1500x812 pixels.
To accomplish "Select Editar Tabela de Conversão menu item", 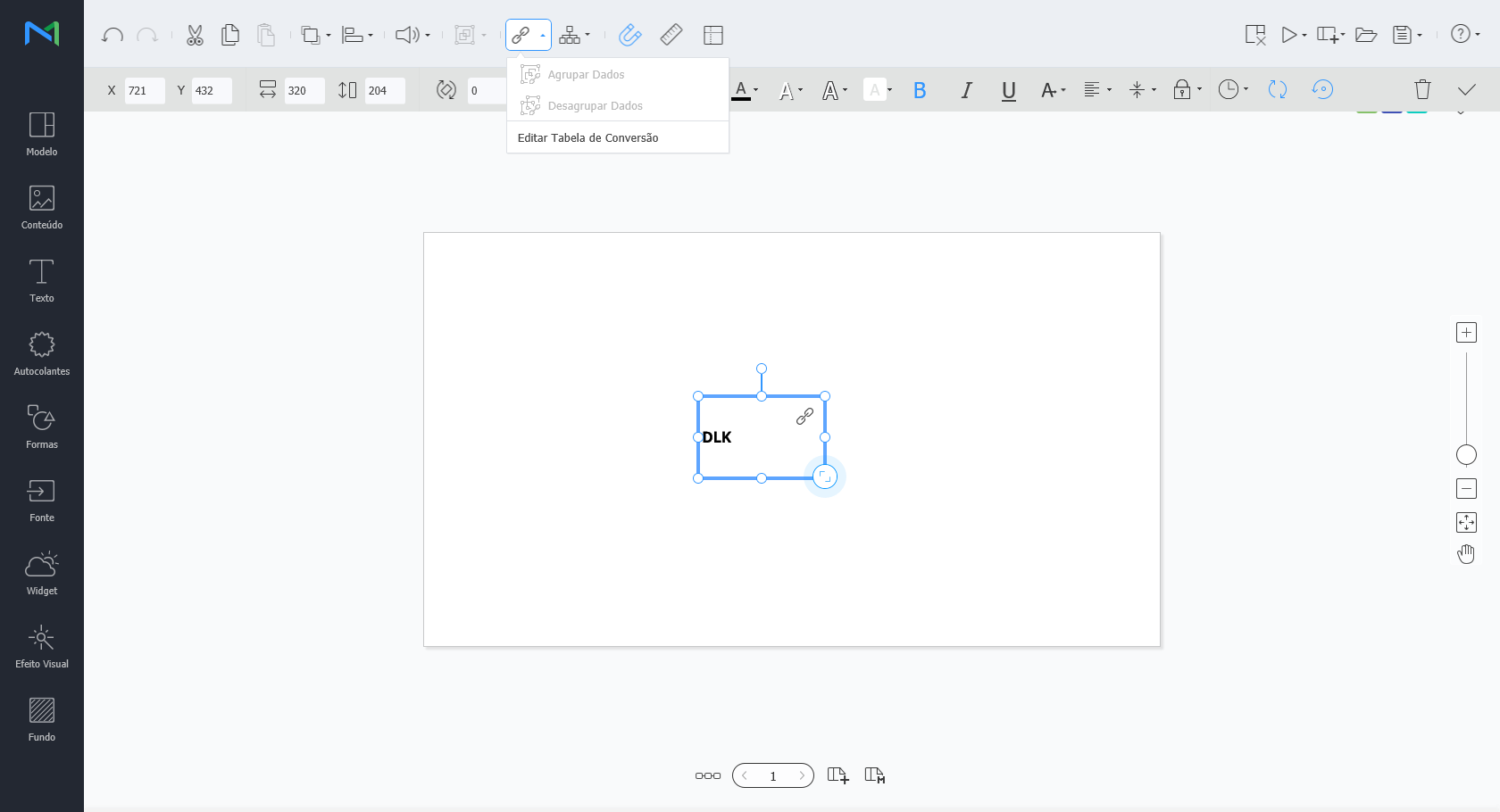I will coord(588,138).
